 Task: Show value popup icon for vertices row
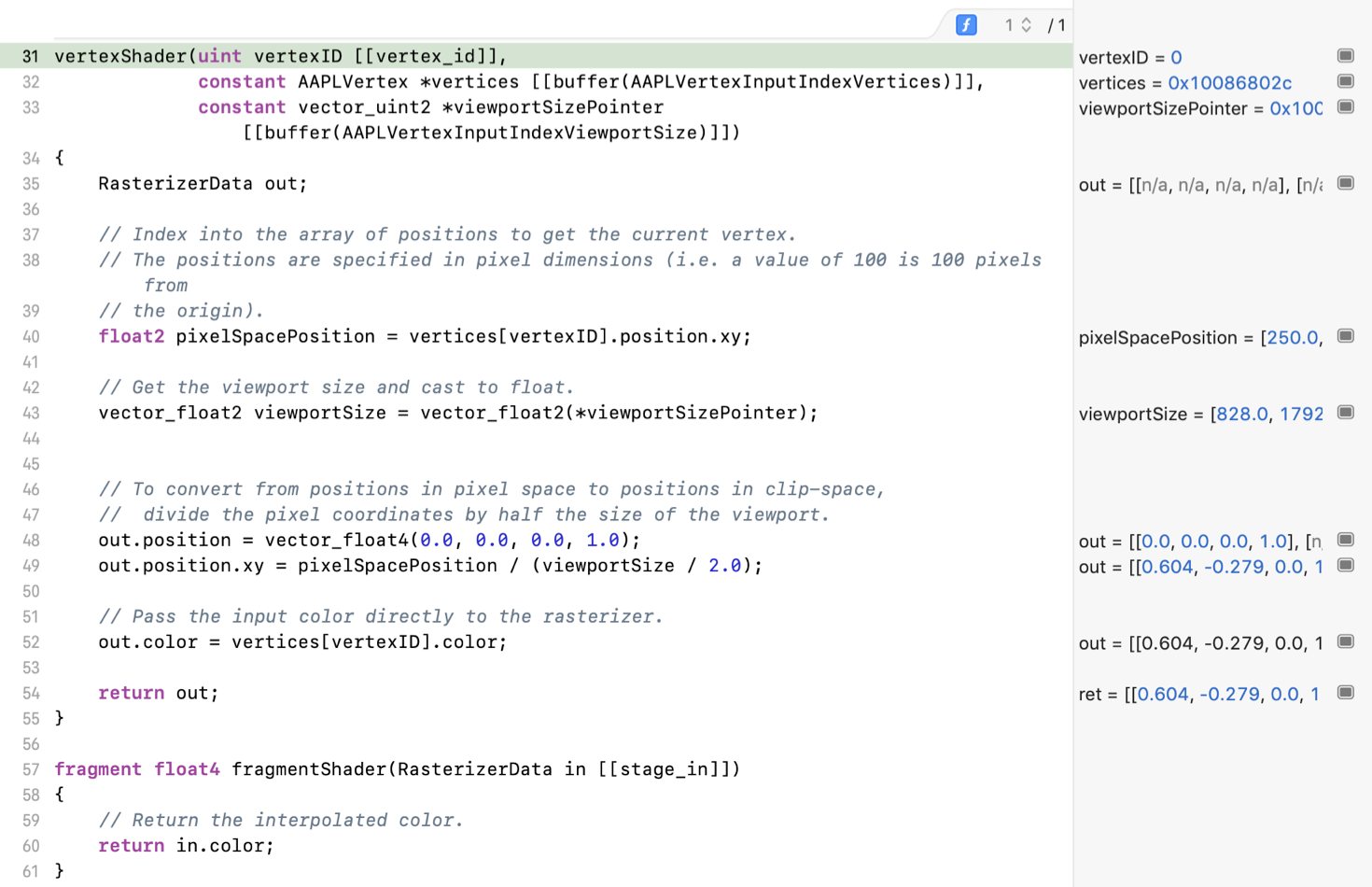coord(1345,81)
